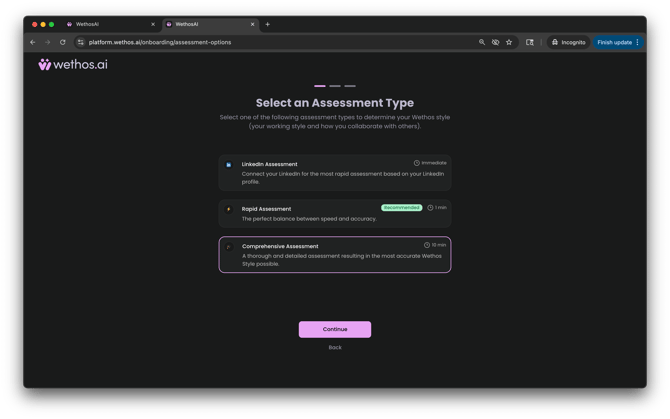
Task: Close the active WethosAI tab
Action: [253, 24]
